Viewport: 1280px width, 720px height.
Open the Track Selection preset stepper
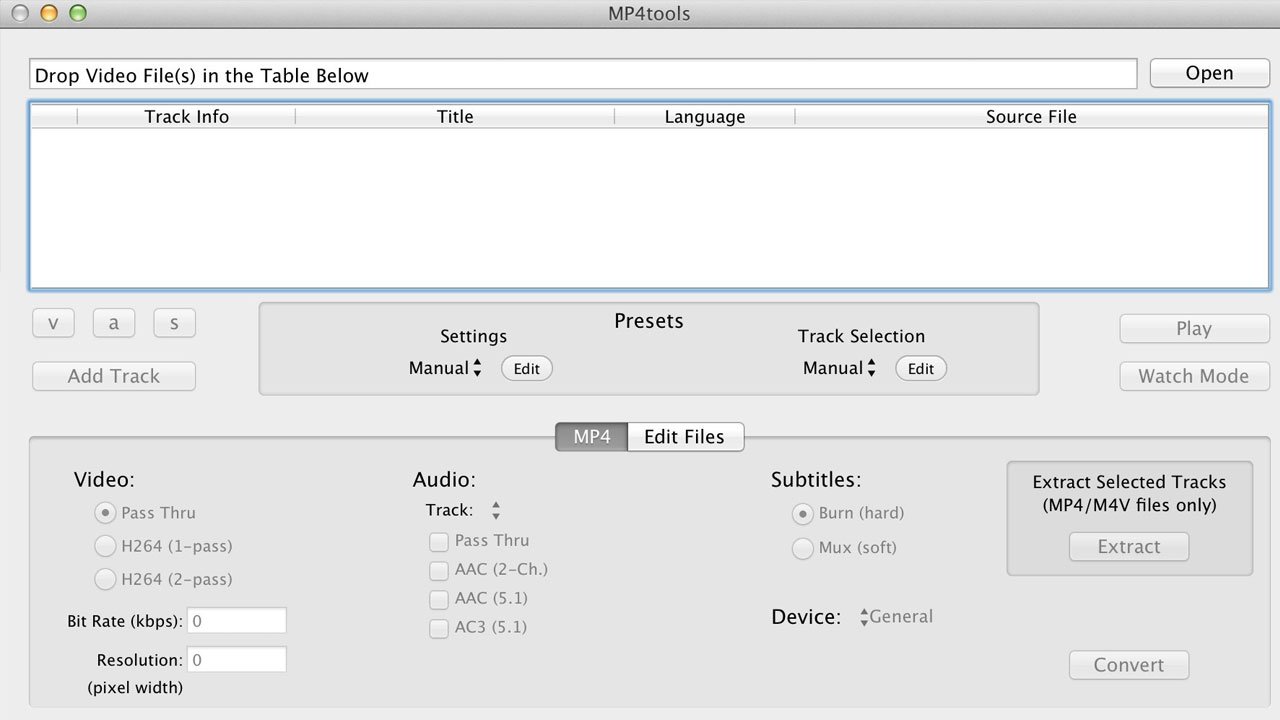pyautogui.click(x=871, y=368)
